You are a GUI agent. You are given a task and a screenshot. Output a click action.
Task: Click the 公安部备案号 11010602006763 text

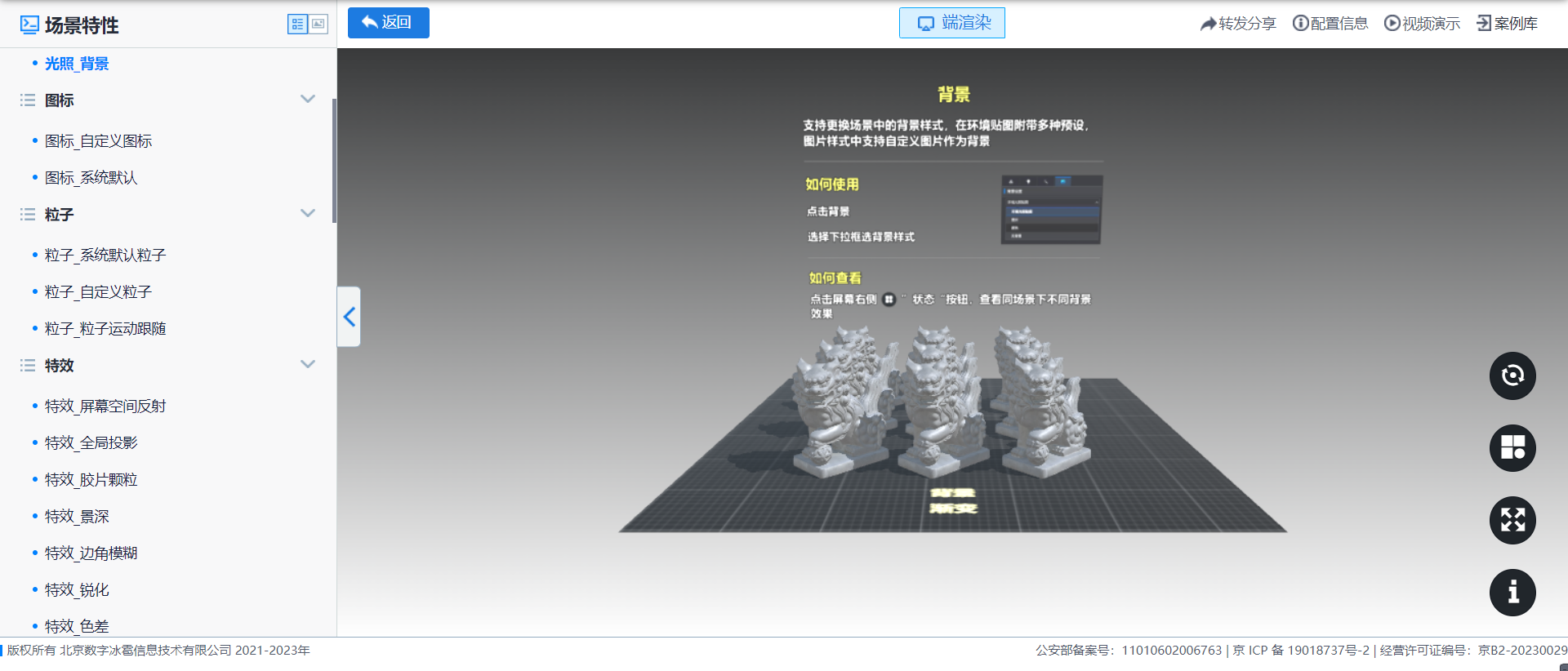1129,651
